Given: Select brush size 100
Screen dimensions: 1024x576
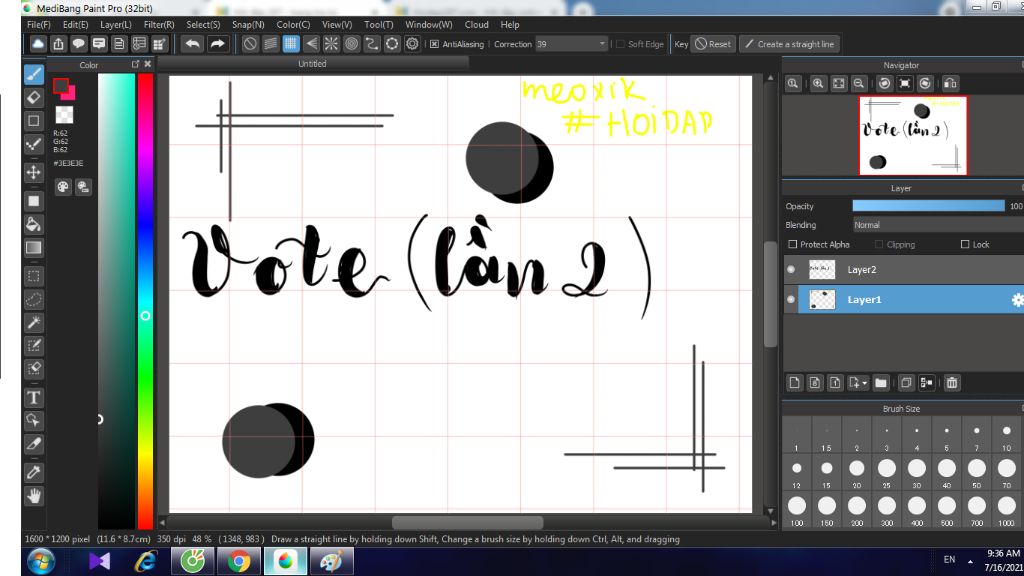Looking at the screenshot, I should pyautogui.click(x=797, y=509).
